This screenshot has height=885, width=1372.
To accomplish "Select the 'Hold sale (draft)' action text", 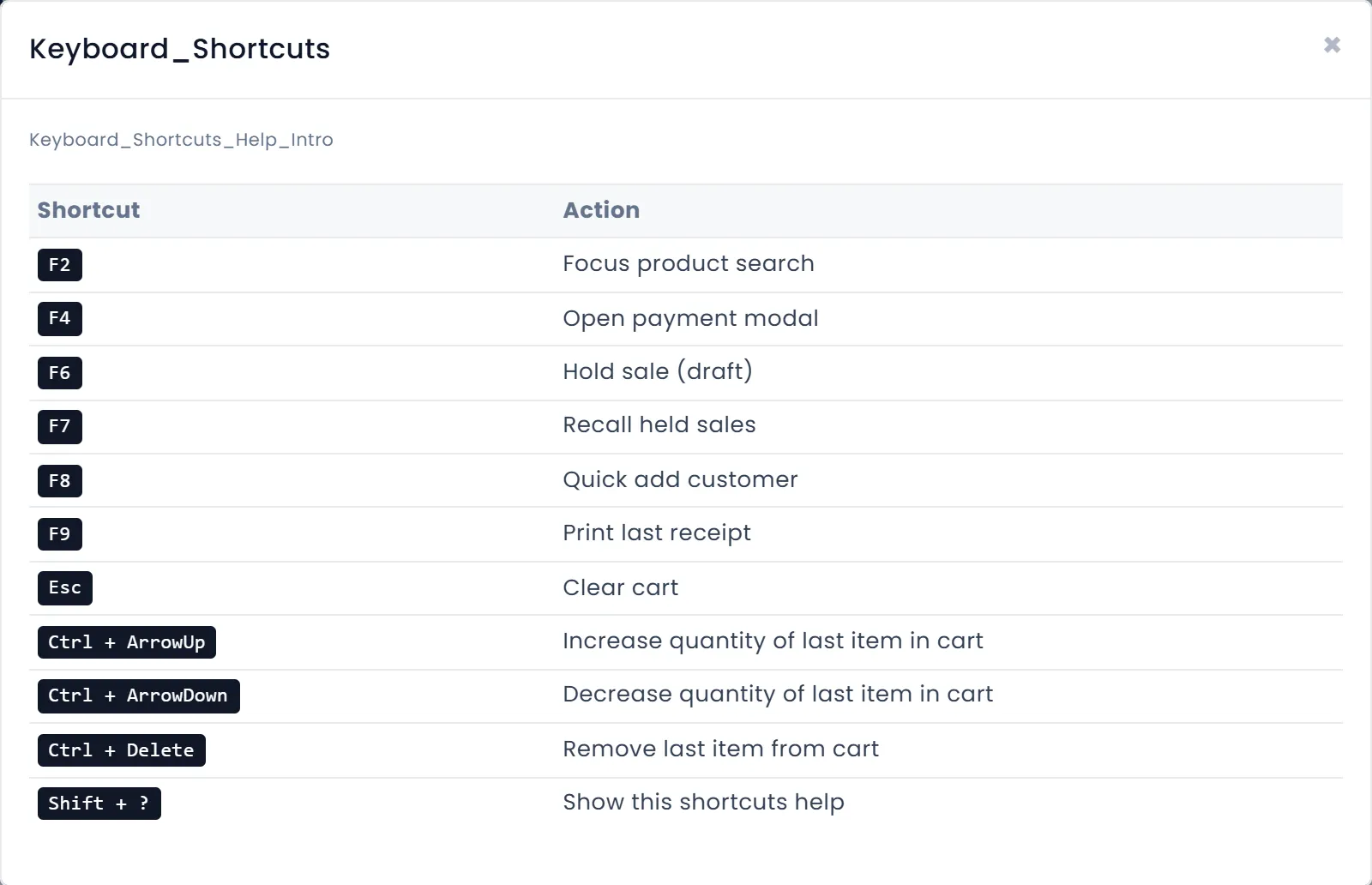I will (x=658, y=371).
